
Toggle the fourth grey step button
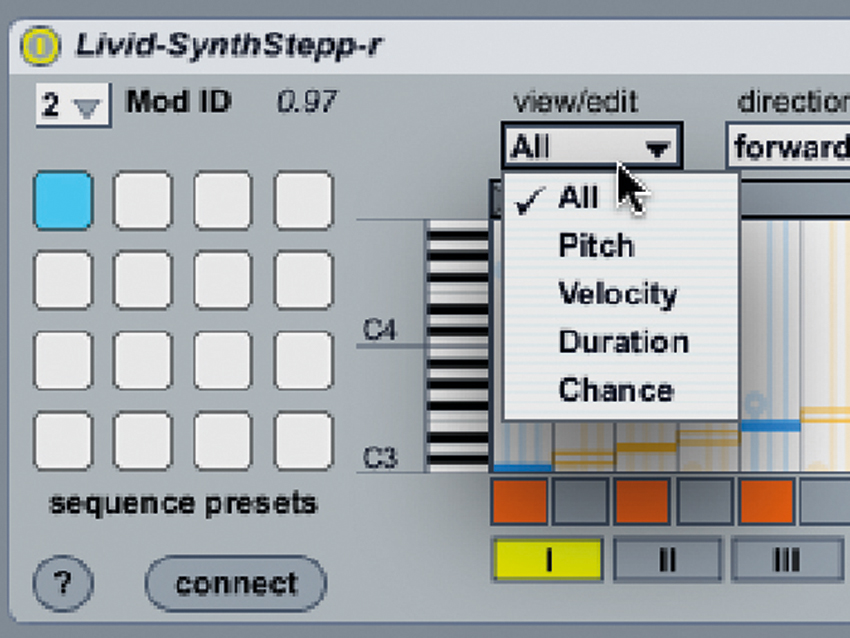click(x=704, y=501)
